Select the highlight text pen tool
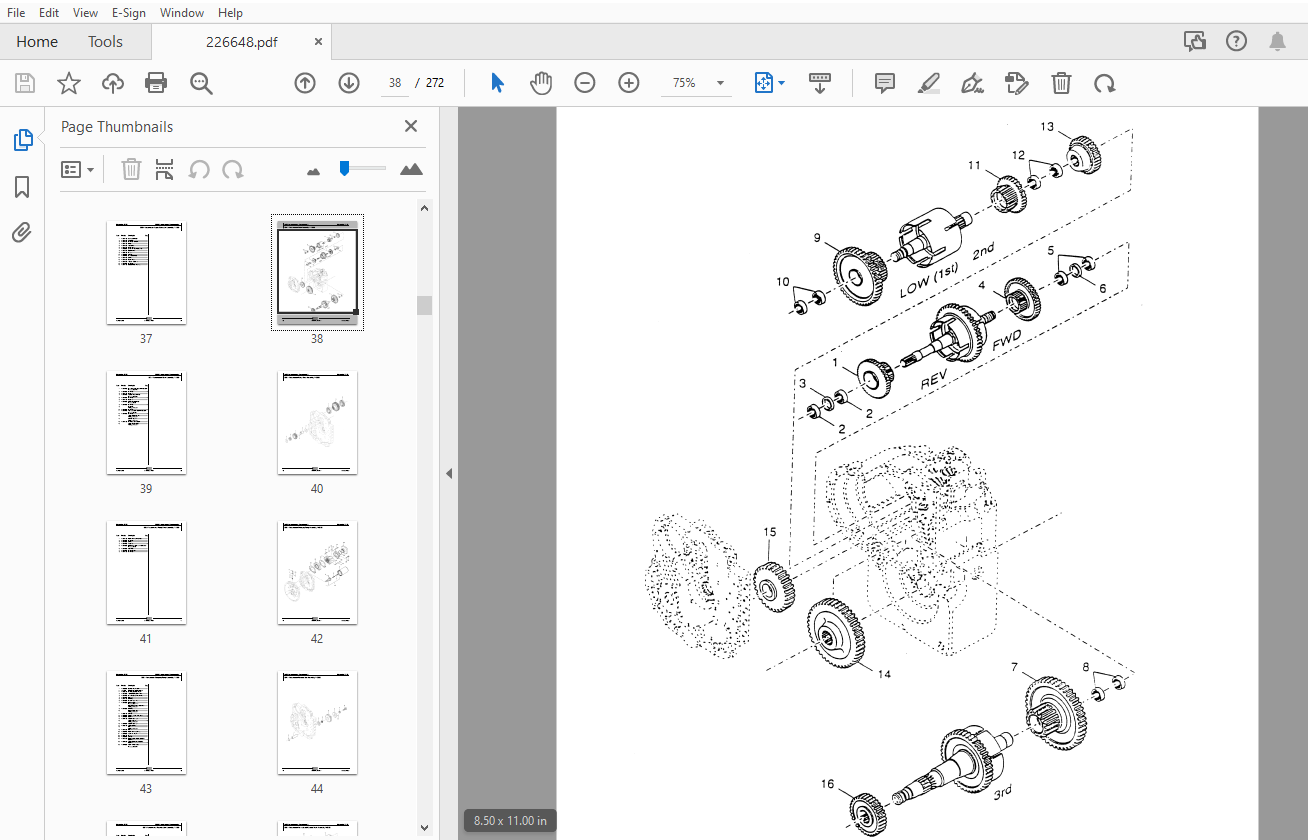Image resolution: width=1308 pixels, height=840 pixels. click(x=929, y=83)
